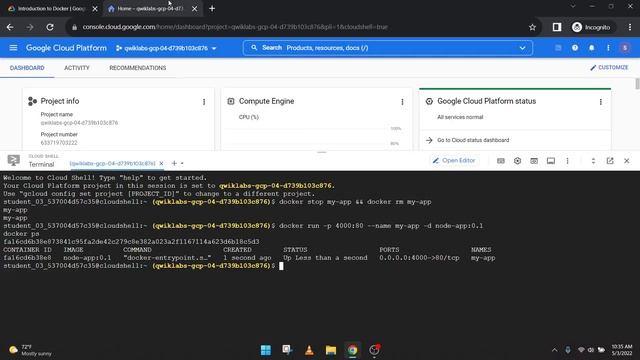The height and width of the screenshot is (360, 640).
Task: Open the weather widget on the taskbar
Action: click(x=31, y=350)
